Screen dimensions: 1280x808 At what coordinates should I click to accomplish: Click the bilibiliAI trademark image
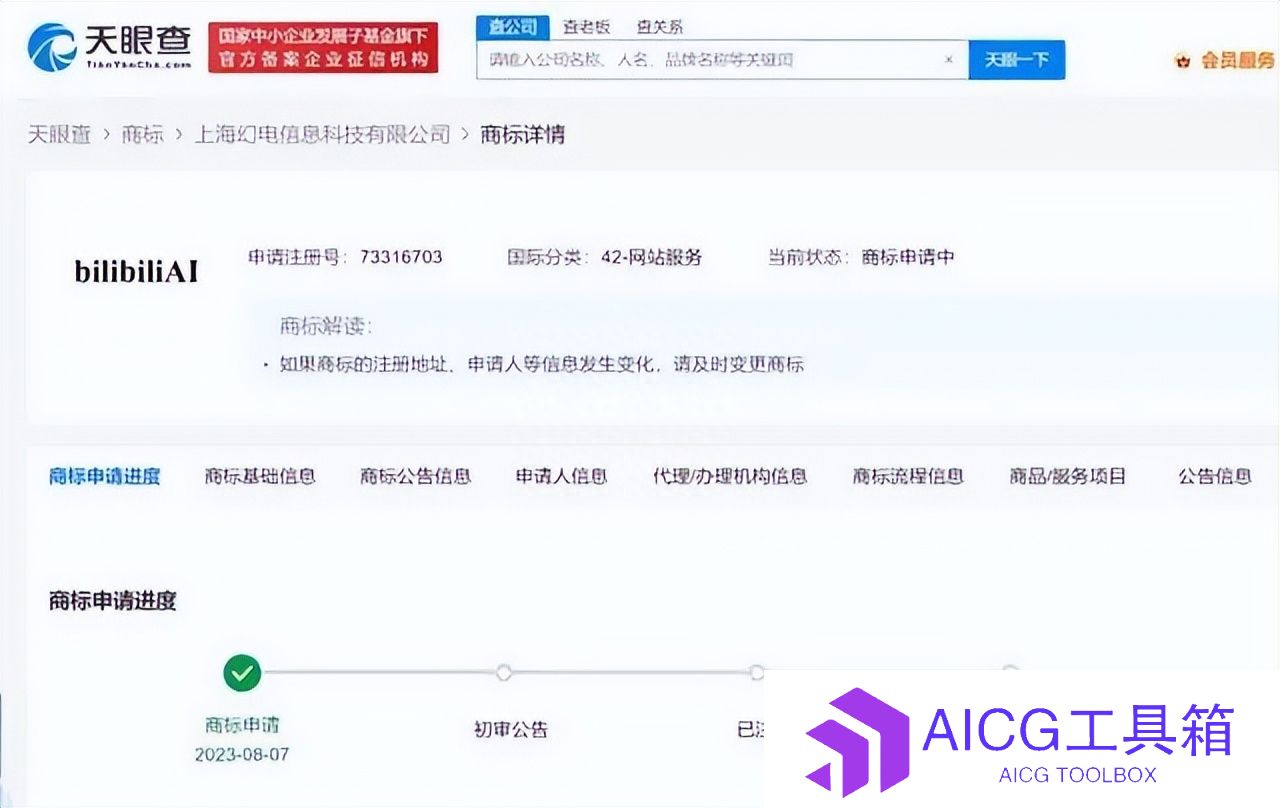click(x=136, y=271)
